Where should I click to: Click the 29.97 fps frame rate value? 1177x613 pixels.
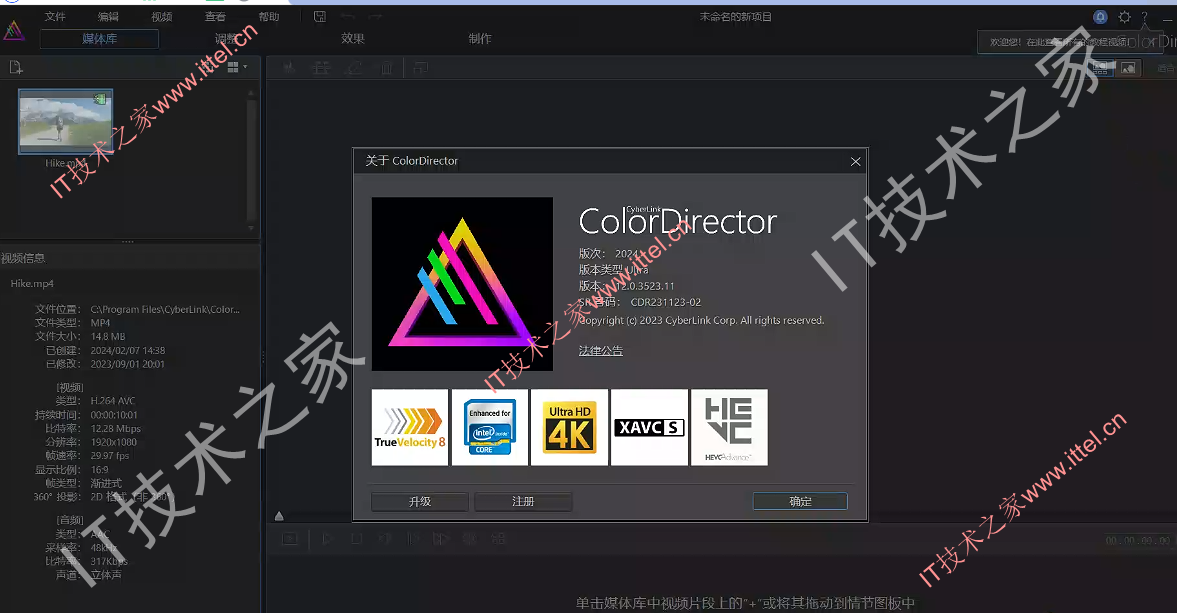point(110,455)
